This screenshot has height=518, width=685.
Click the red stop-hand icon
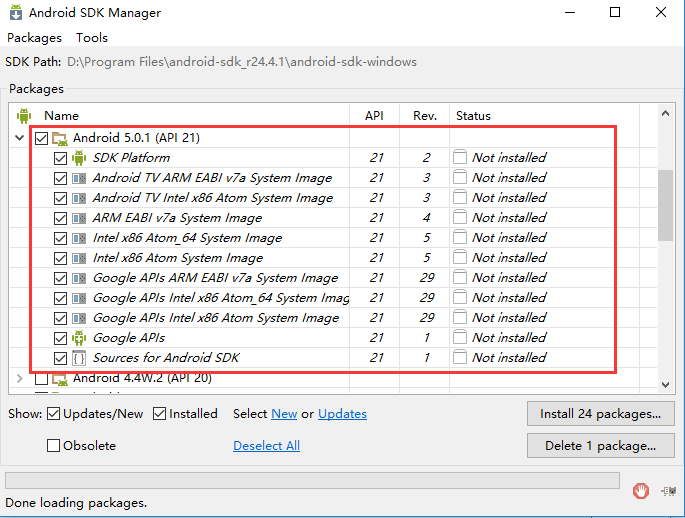click(641, 491)
